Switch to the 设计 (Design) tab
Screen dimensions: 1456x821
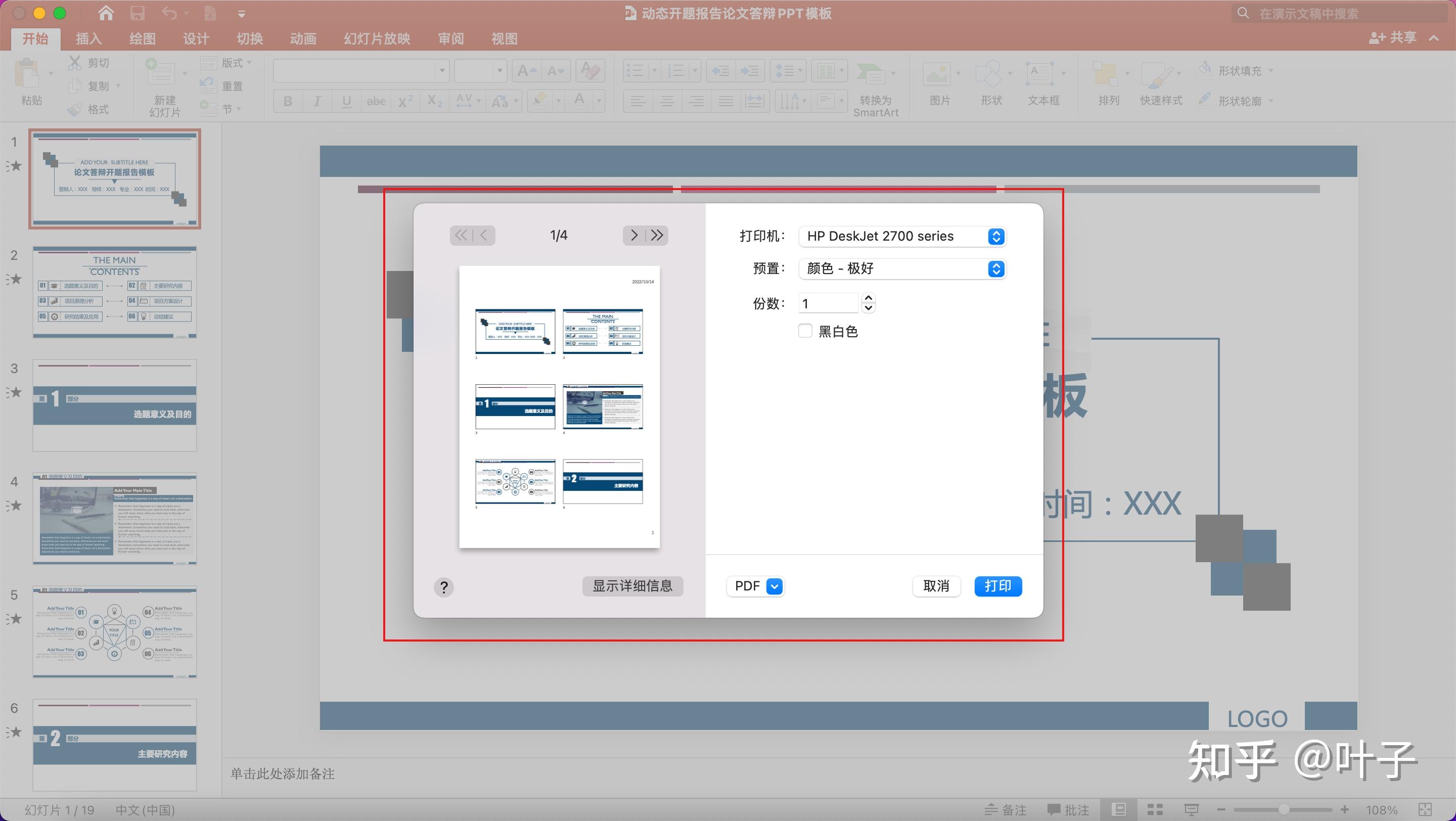[196, 38]
